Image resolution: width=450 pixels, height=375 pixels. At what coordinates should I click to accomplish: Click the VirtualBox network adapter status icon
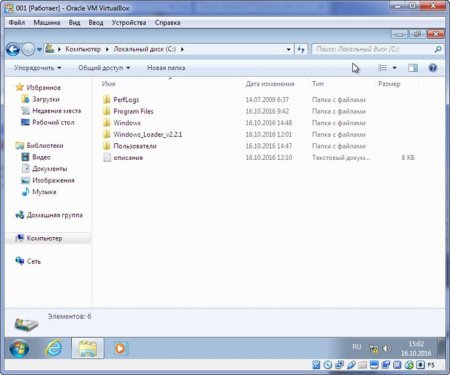(x=339, y=365)
